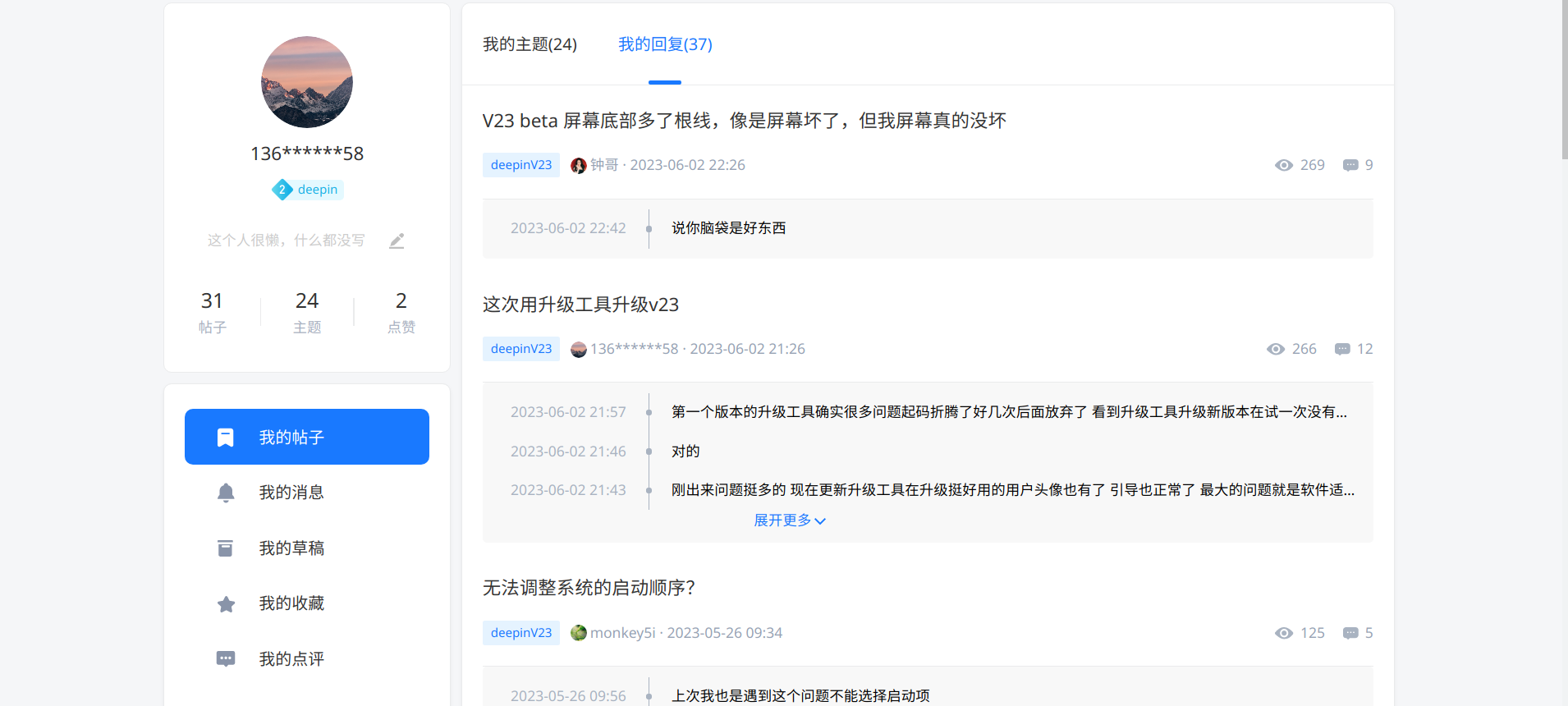The image size is (1568, 706).
Task: Click the small avatar next to 136******58 author
Action: [x=579, y=349]
